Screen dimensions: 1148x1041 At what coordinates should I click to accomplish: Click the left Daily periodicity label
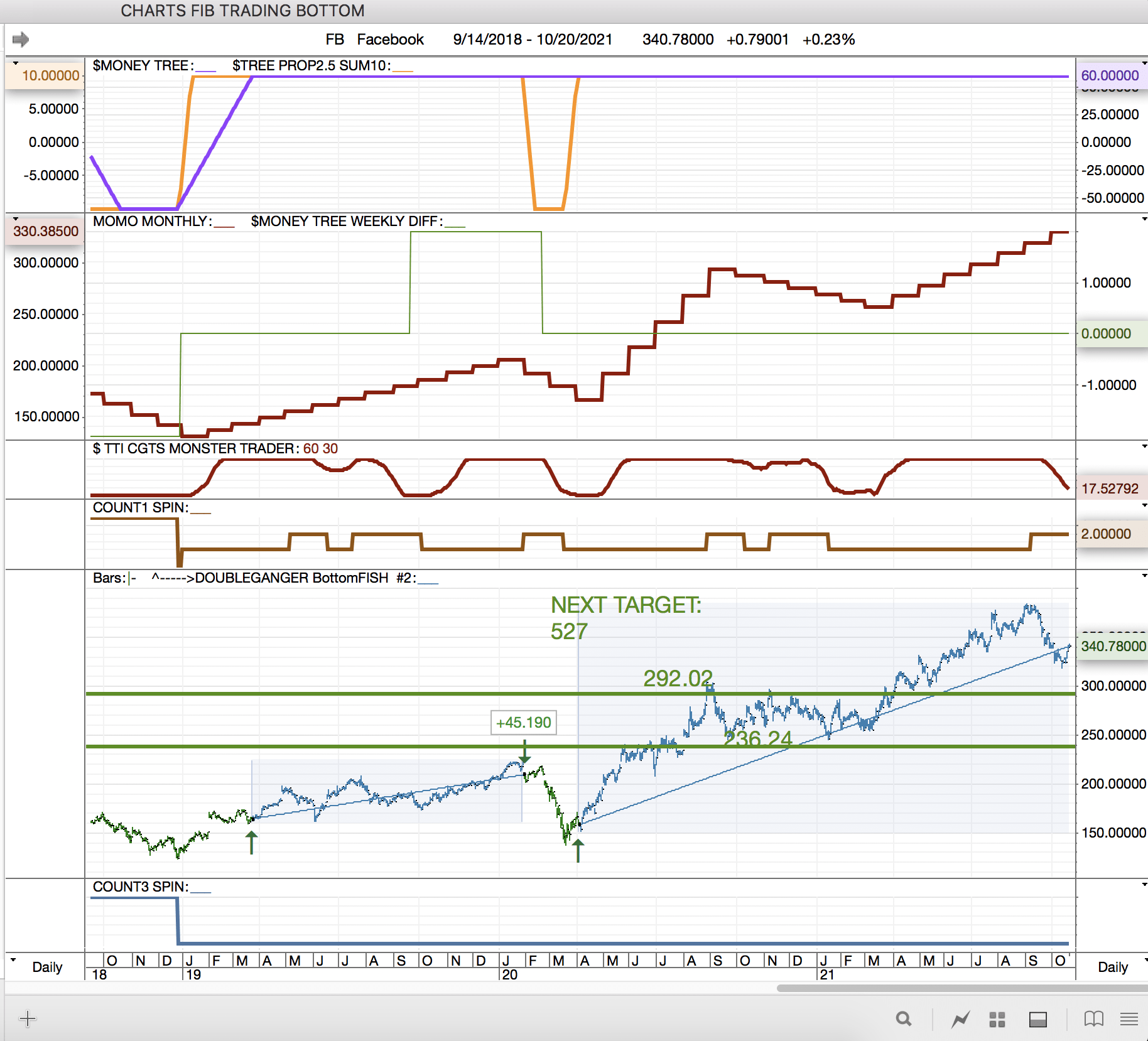pos(47,967)
